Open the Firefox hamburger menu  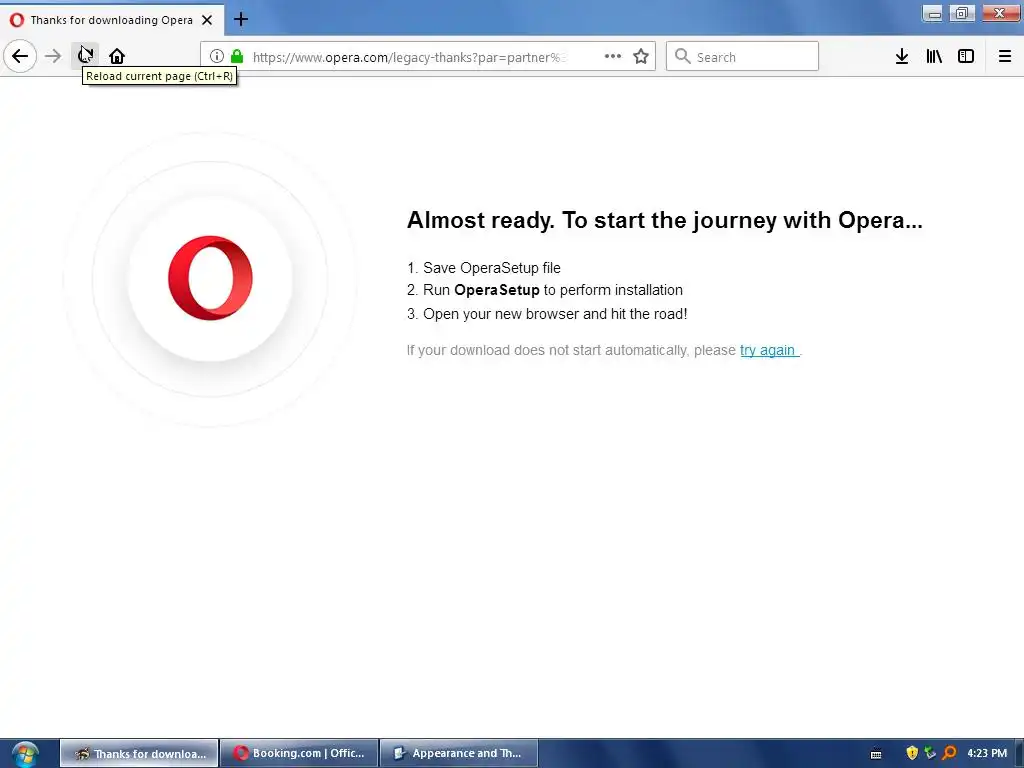[x=1005, y=57]
